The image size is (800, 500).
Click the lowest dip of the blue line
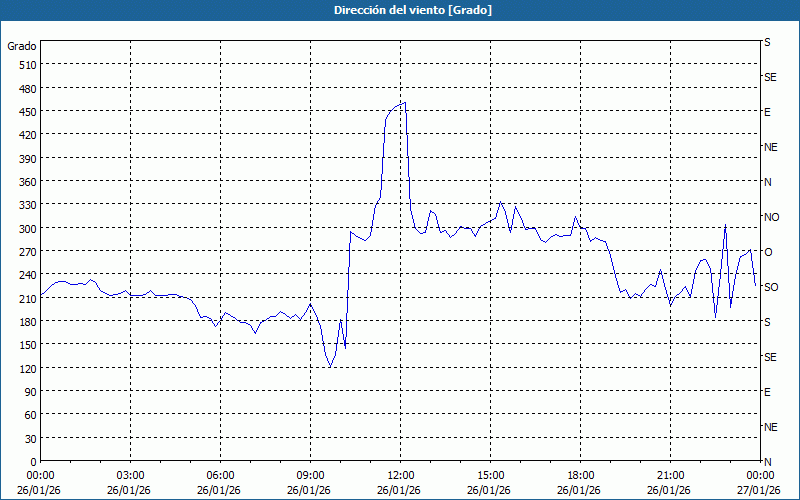point(331,367)
